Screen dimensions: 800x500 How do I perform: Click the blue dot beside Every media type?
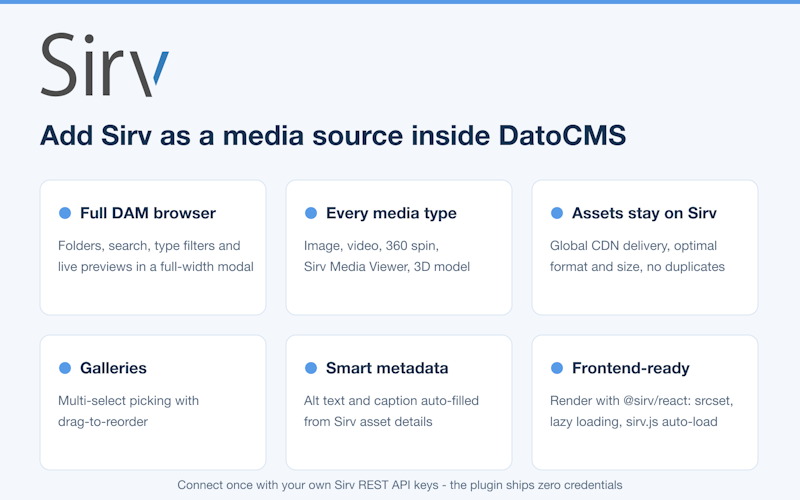(311, 213)
